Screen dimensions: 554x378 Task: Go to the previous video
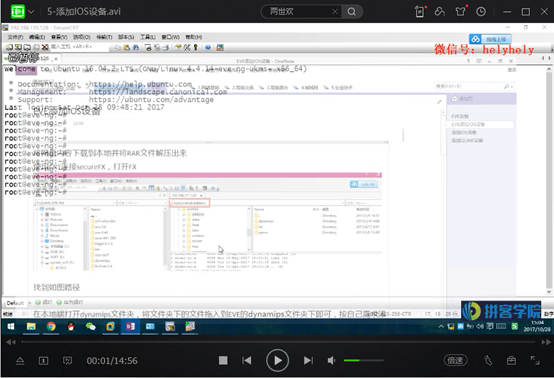(x=247, y=360)
